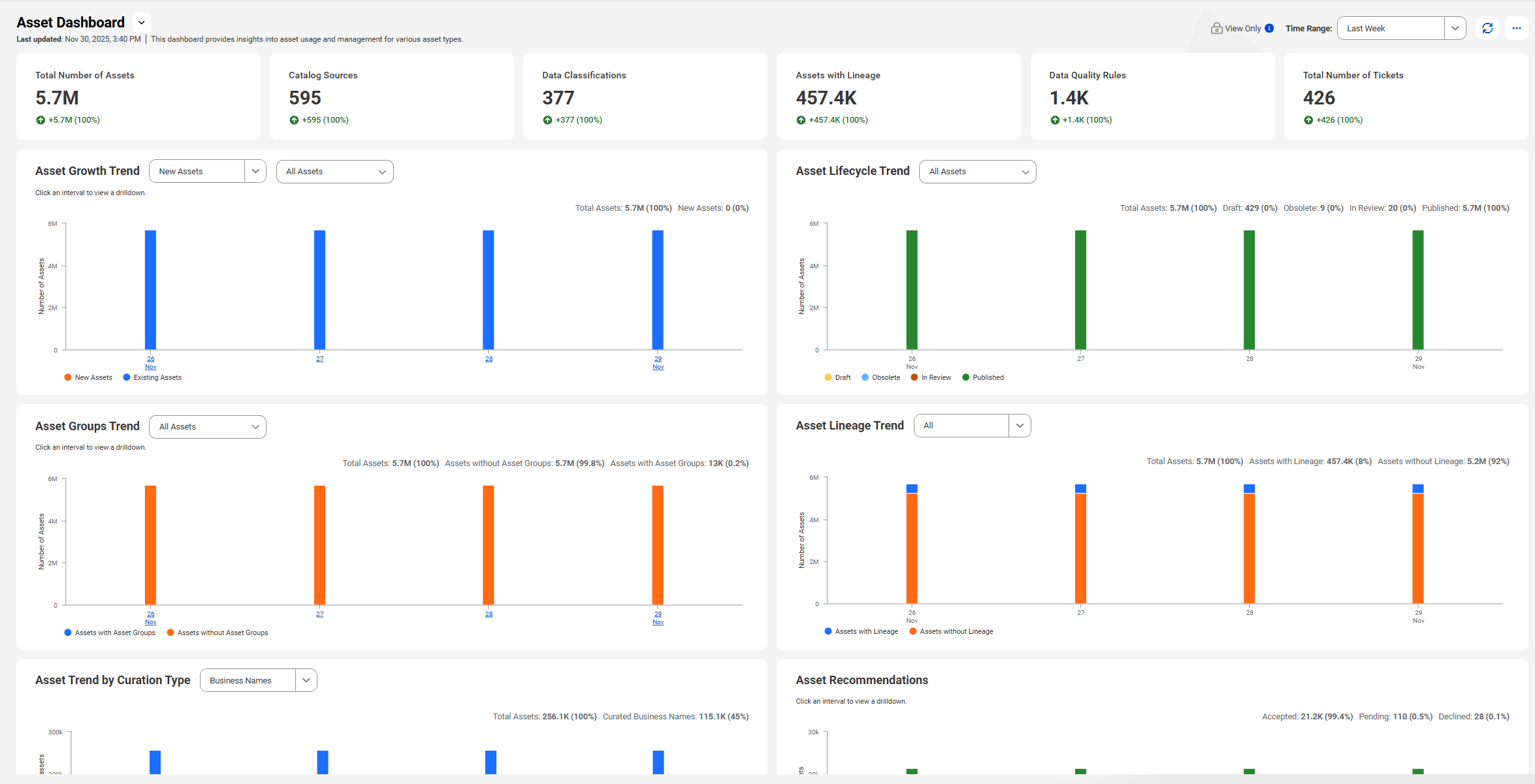The height and width of the screenshot is (784, 1535).
Task: Toggle Assets without Lineage legend item
Action: point(951,631)
